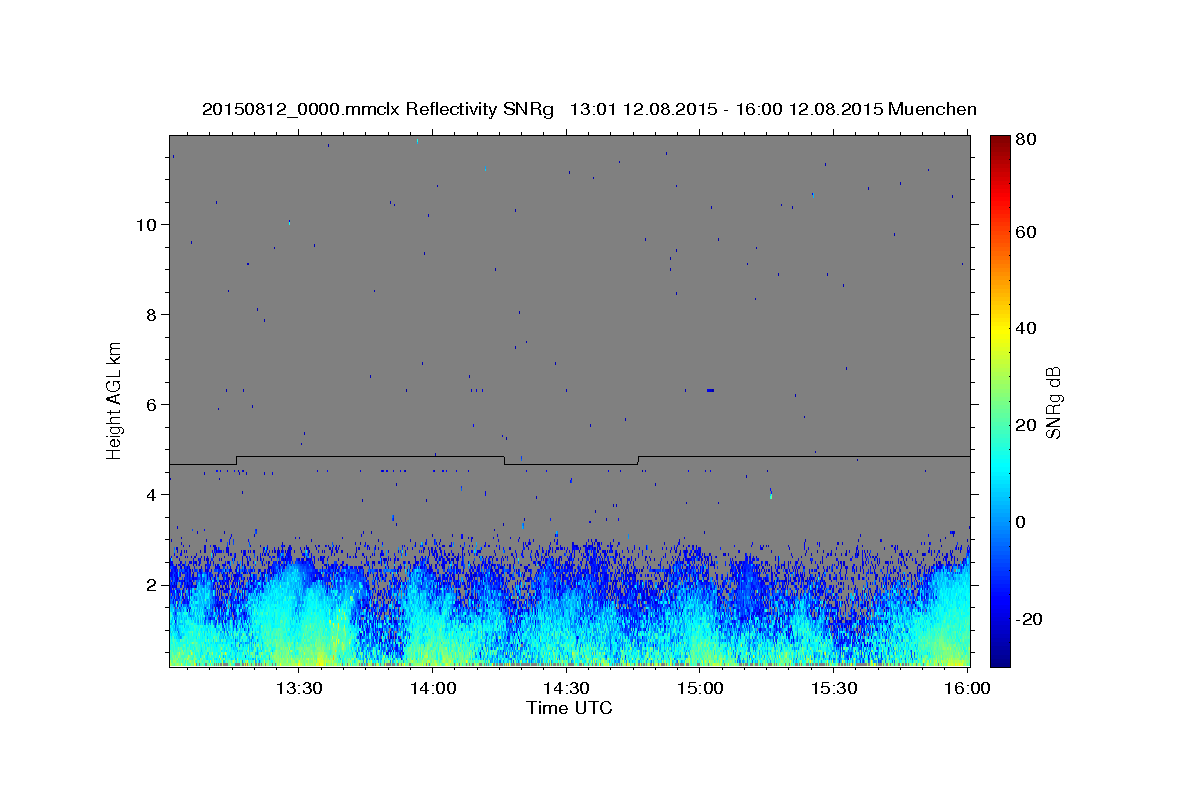Click the colorbar value 40
This screenshot has width=1200, height=800.
click(x=1025, y=328)
